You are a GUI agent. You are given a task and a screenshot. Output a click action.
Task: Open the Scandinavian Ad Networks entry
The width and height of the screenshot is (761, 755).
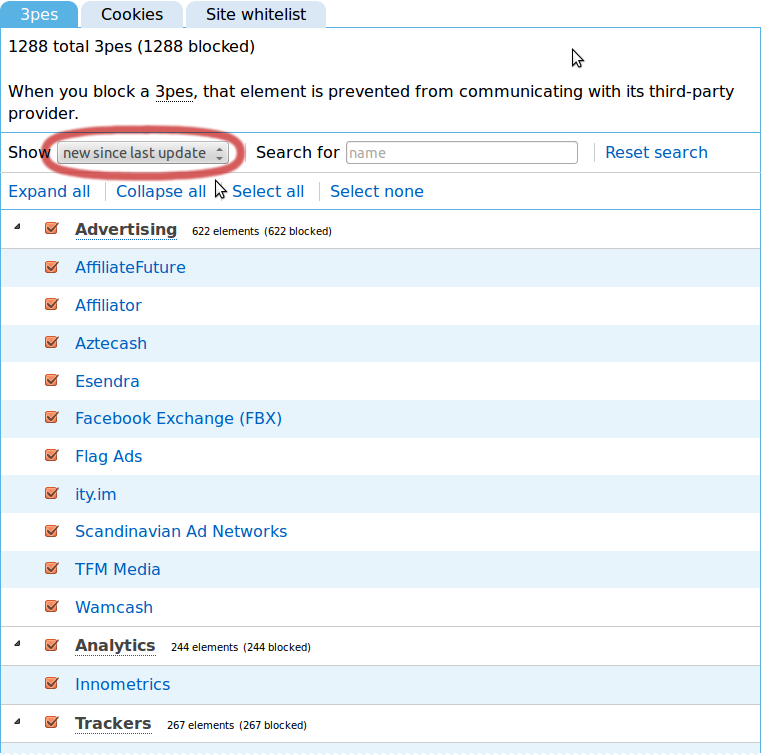[181, 532]
